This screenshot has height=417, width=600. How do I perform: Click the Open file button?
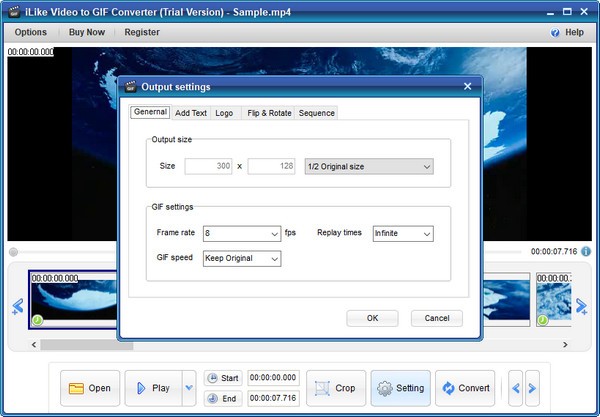89,388
